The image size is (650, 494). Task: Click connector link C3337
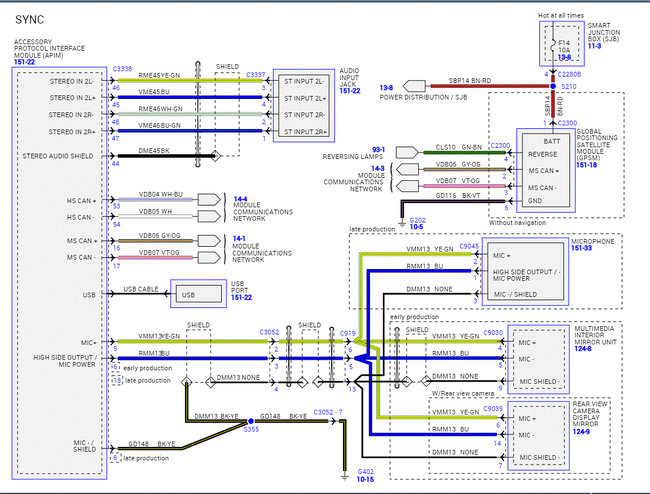[x=255, y=75]
